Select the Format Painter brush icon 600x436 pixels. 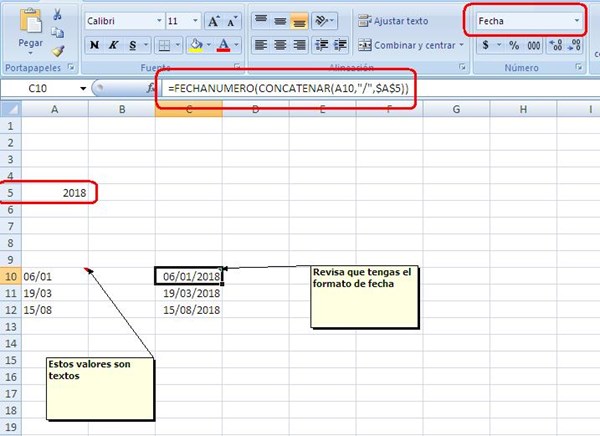57,51
